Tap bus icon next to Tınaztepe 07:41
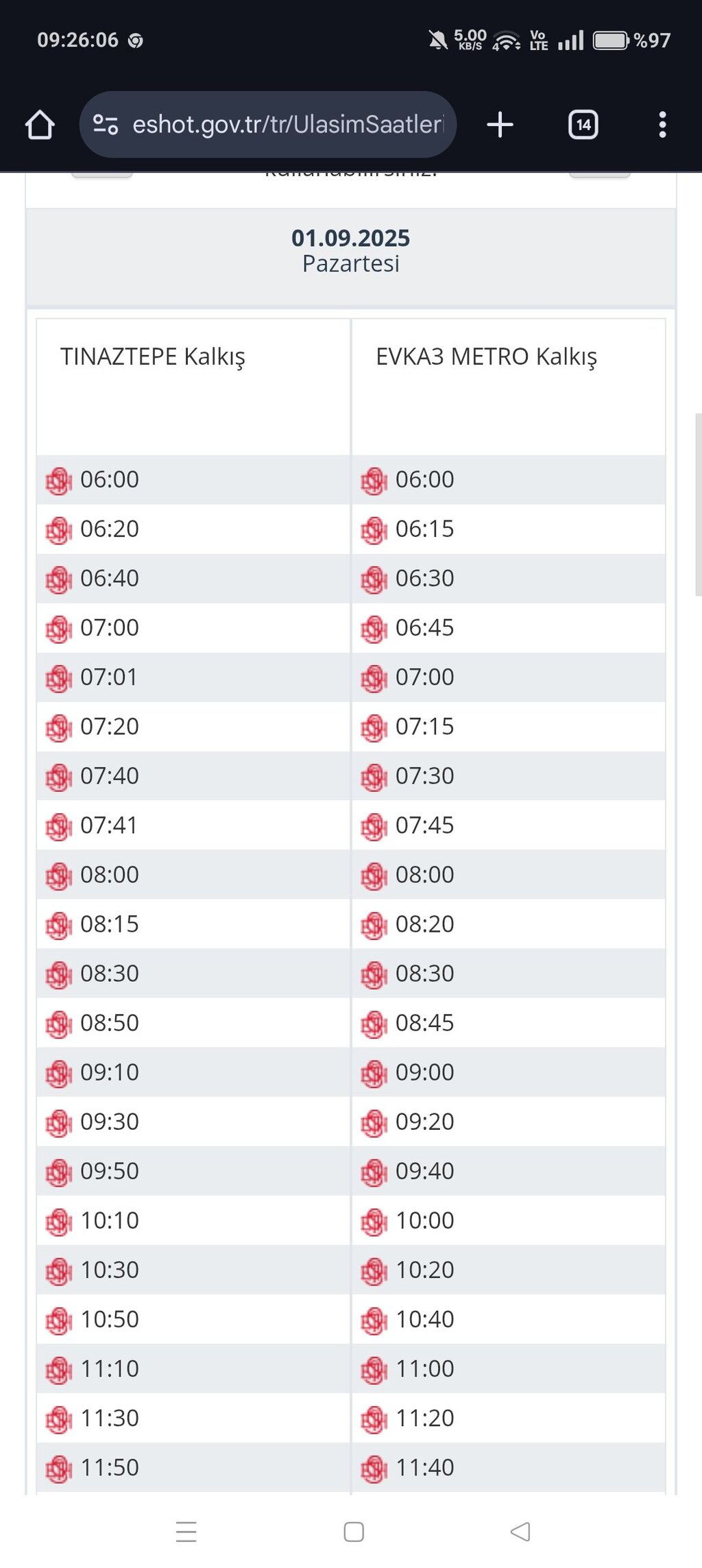 [58, 826]
